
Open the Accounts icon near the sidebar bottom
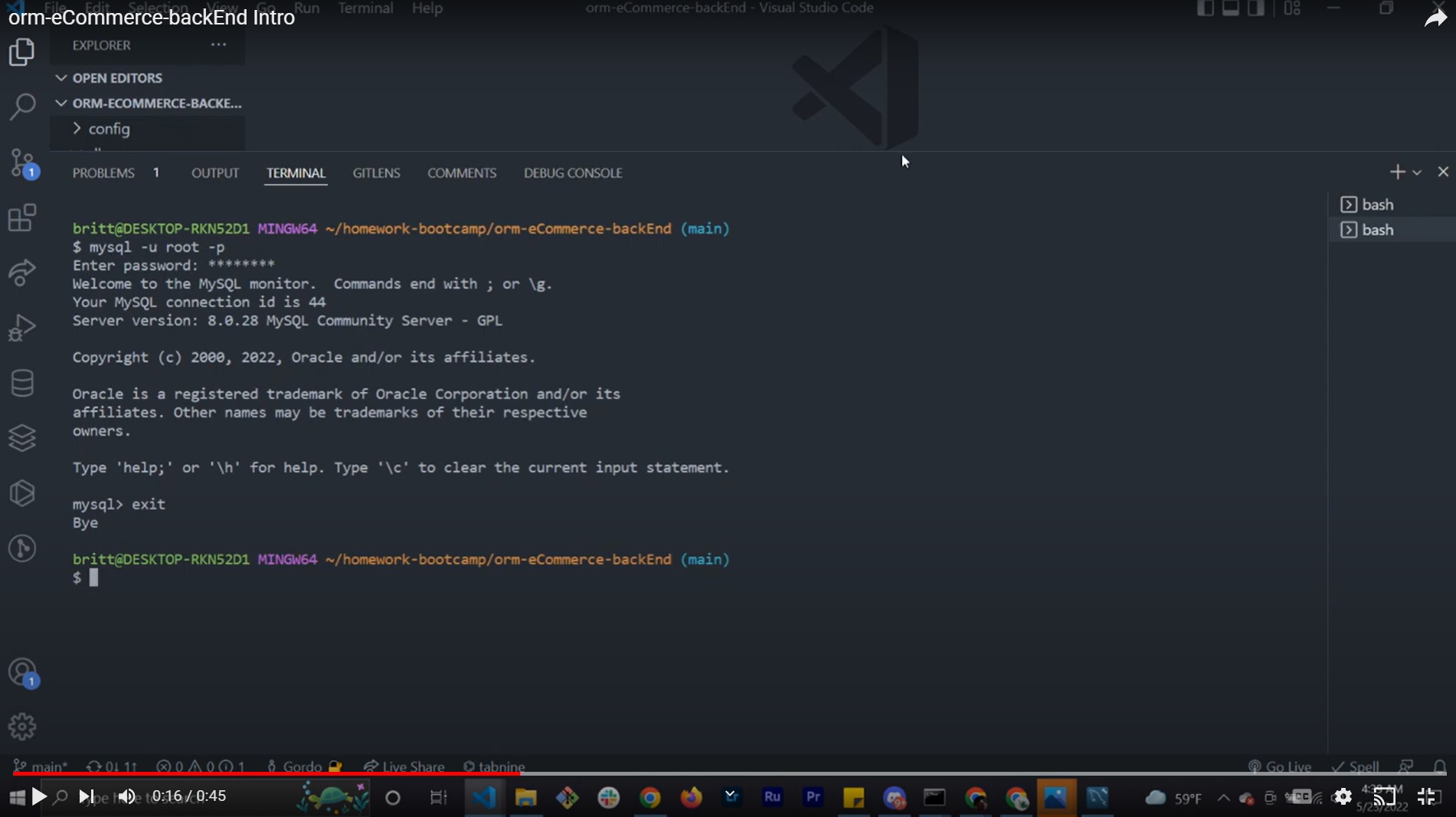point(22,673)
